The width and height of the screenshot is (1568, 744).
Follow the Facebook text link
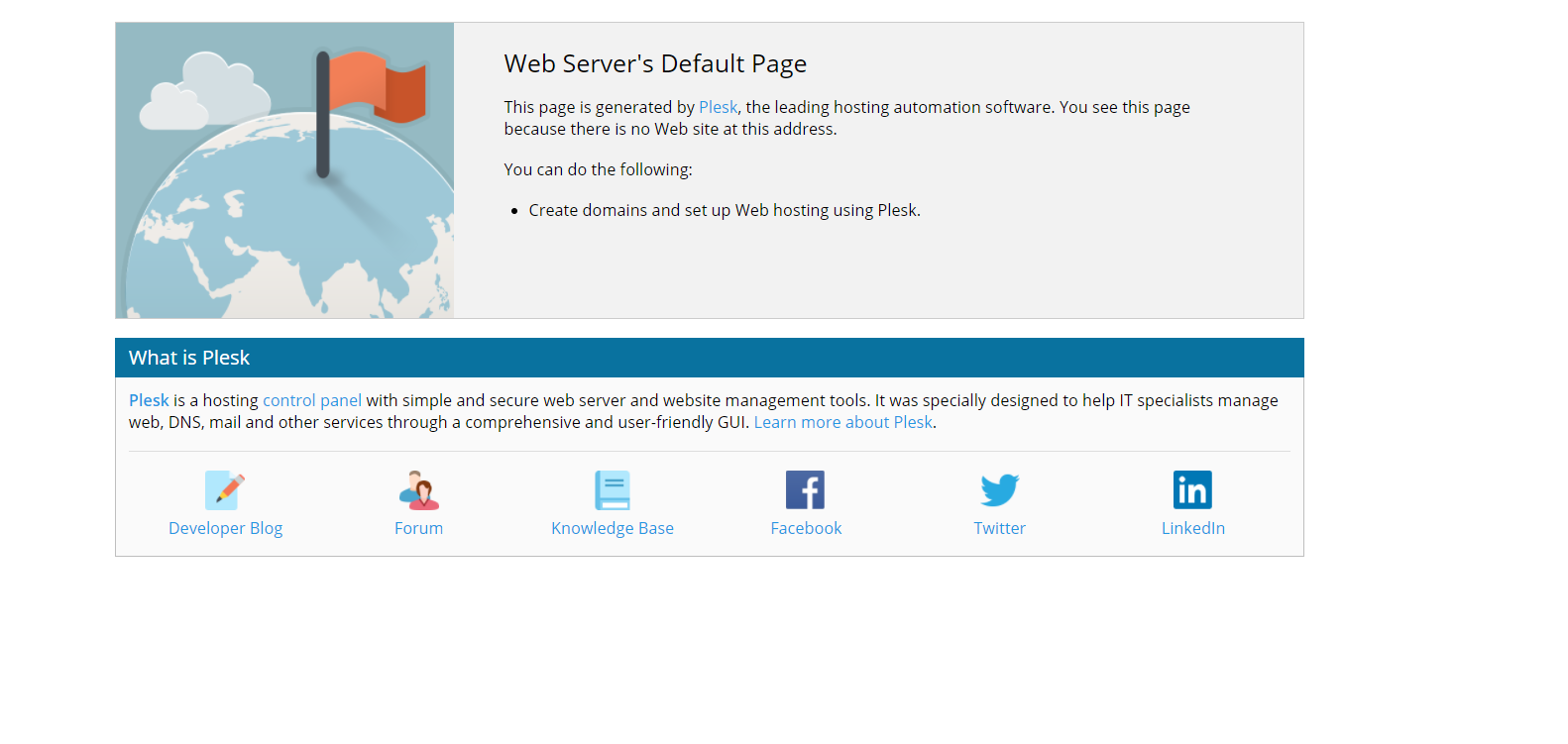pos(806,528)
